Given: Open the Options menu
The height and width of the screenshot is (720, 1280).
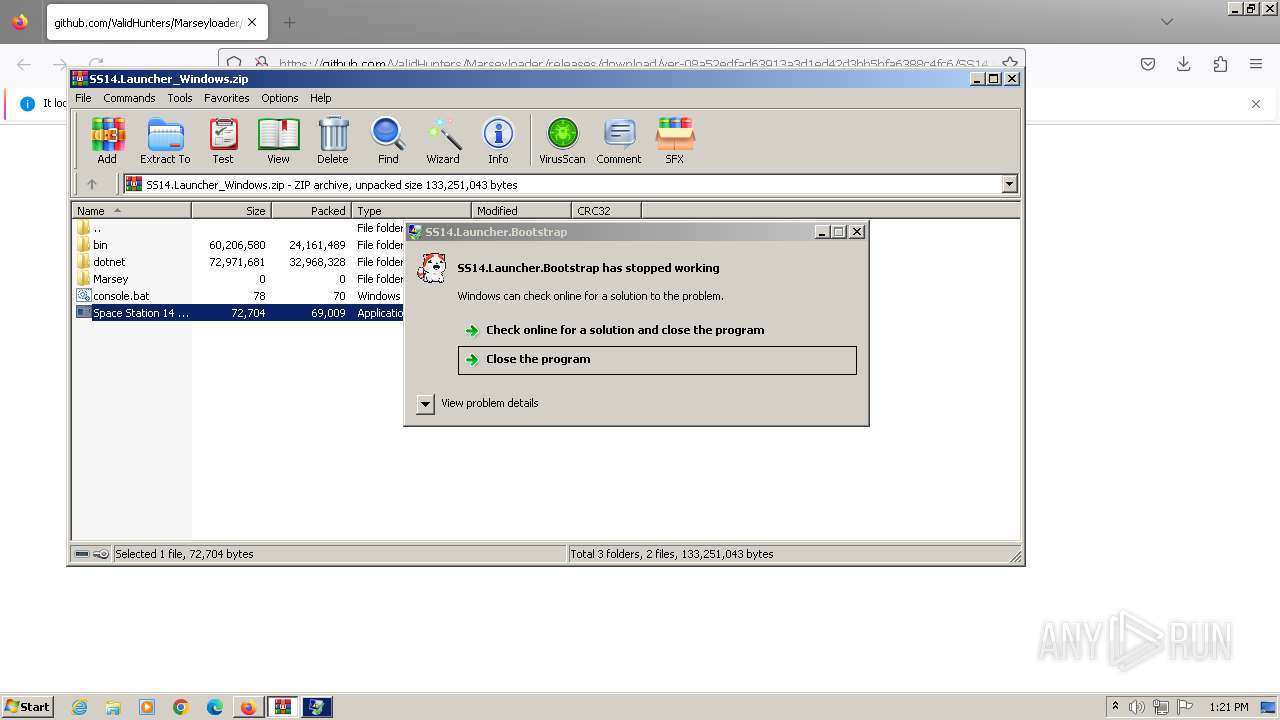Looking at the screenshot, I should [280, 98].
